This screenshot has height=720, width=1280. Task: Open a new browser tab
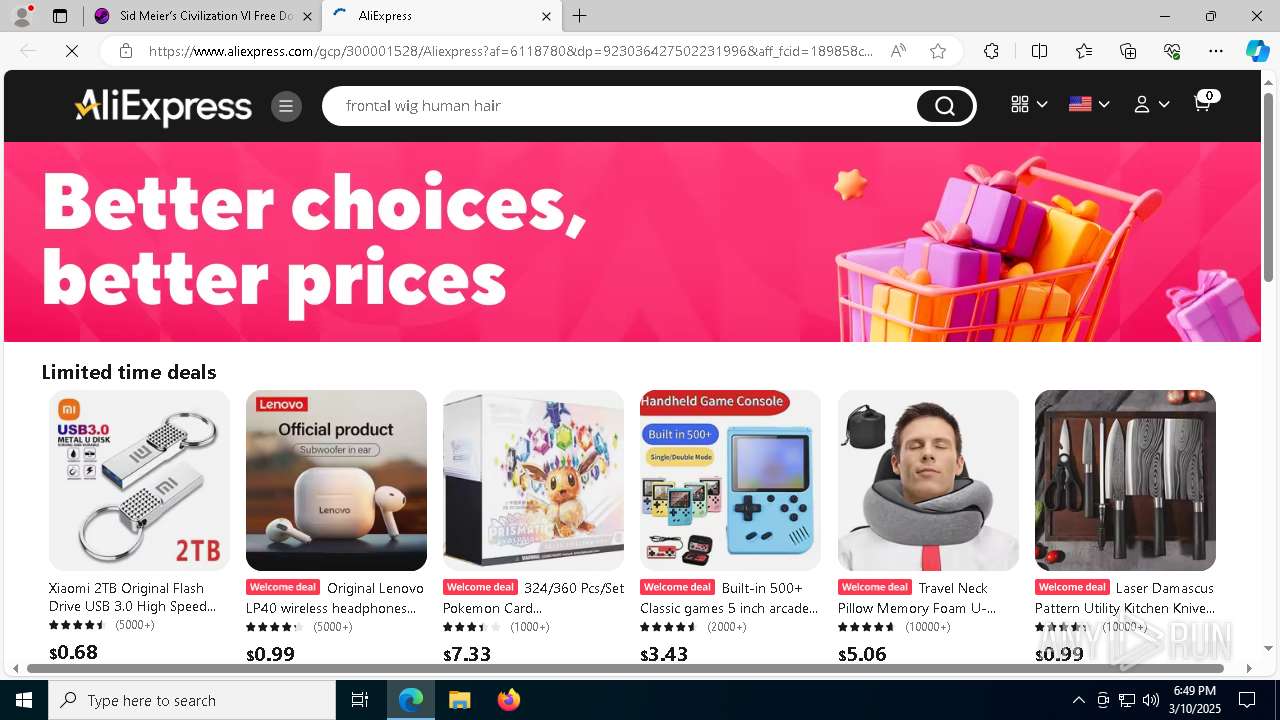[579, 16]
